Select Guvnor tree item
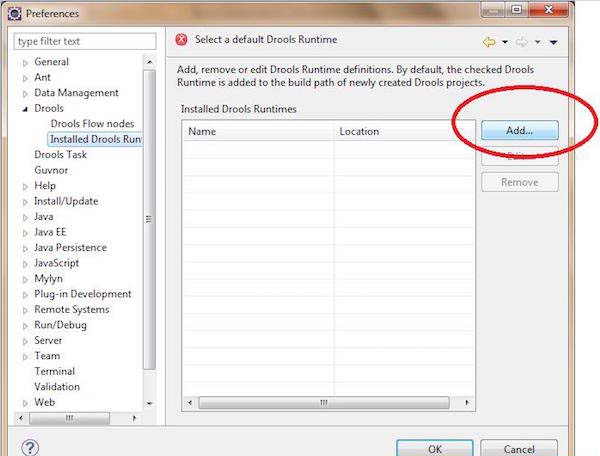This screenshot has height=456, width=600. [51, 170]
